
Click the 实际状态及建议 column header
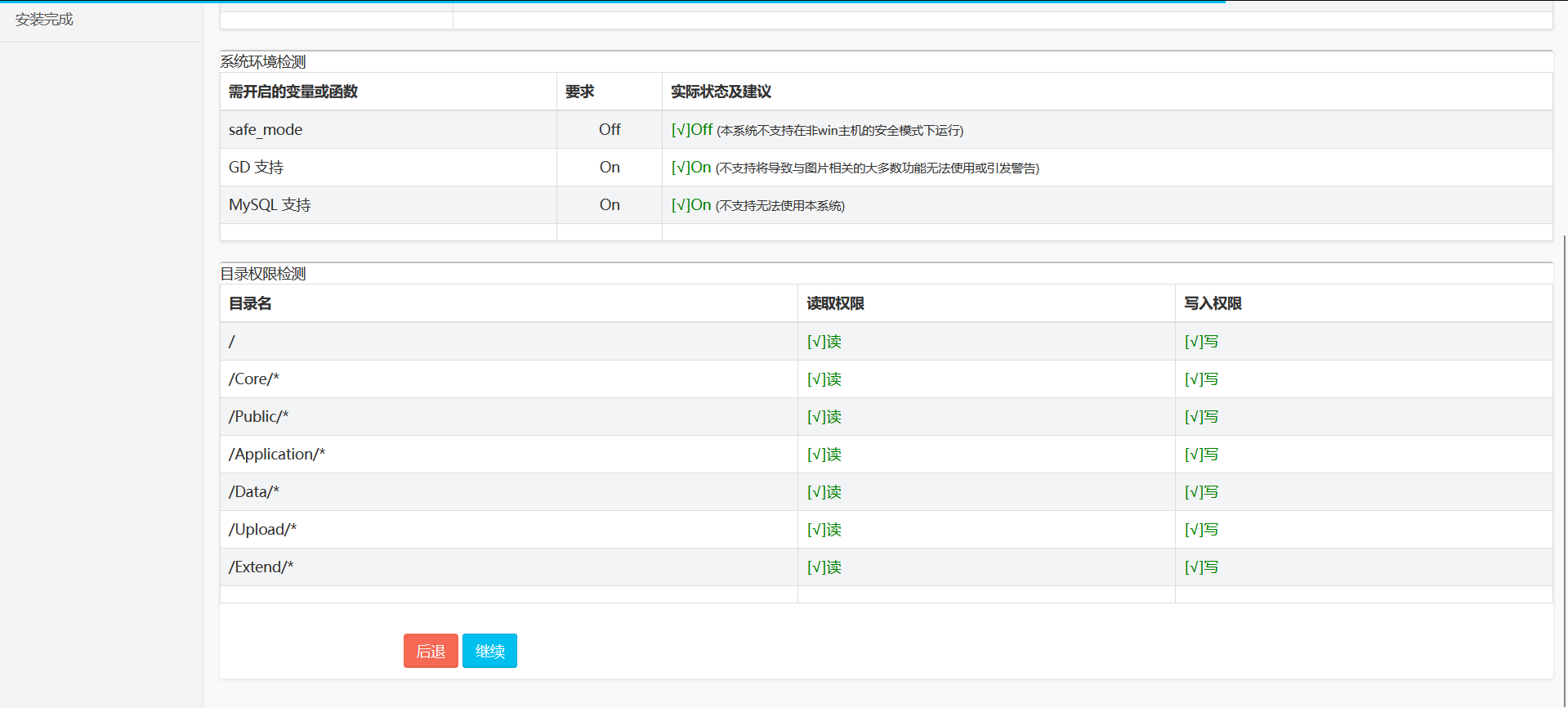pyautogui.click(x=721, y=92)
